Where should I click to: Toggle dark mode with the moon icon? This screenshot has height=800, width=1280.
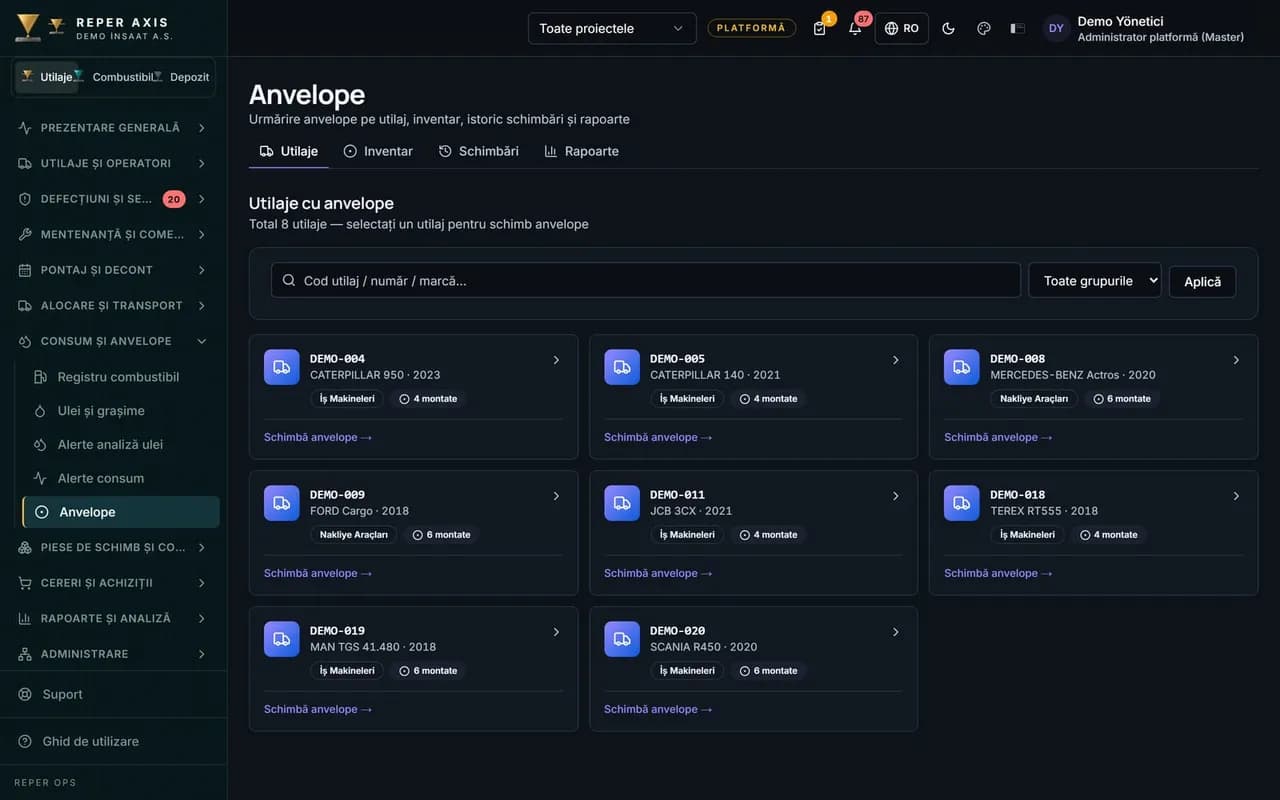click(x=949, y=28)
